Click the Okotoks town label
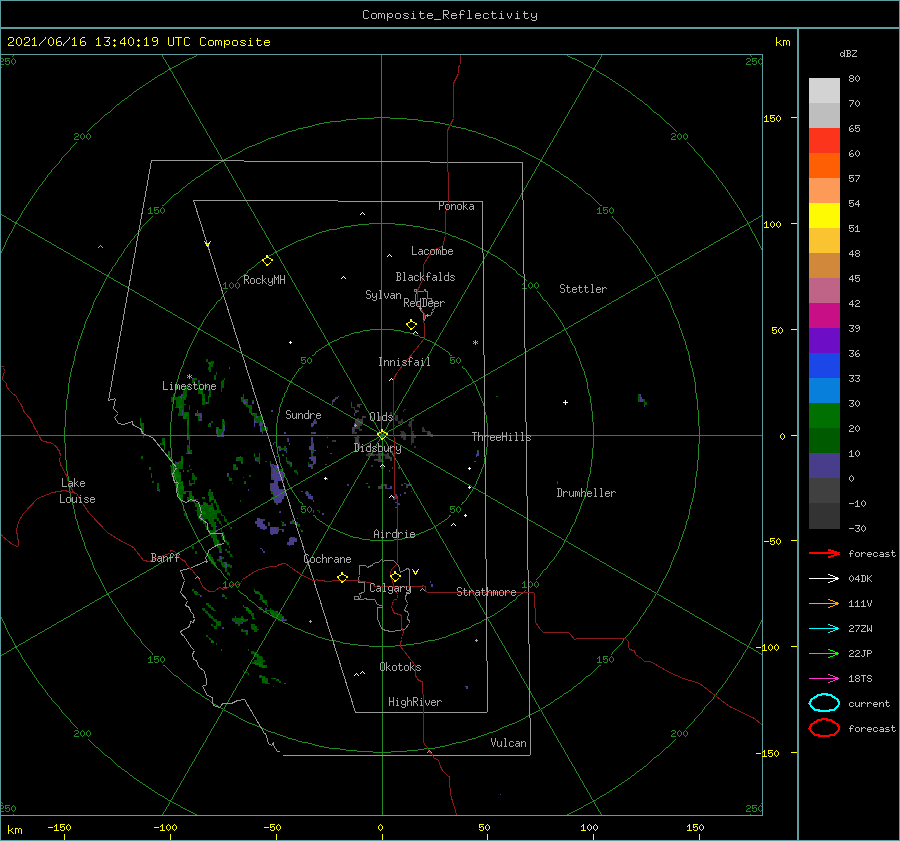The width and height of the screenshot is (900, 841). (400, 668)
